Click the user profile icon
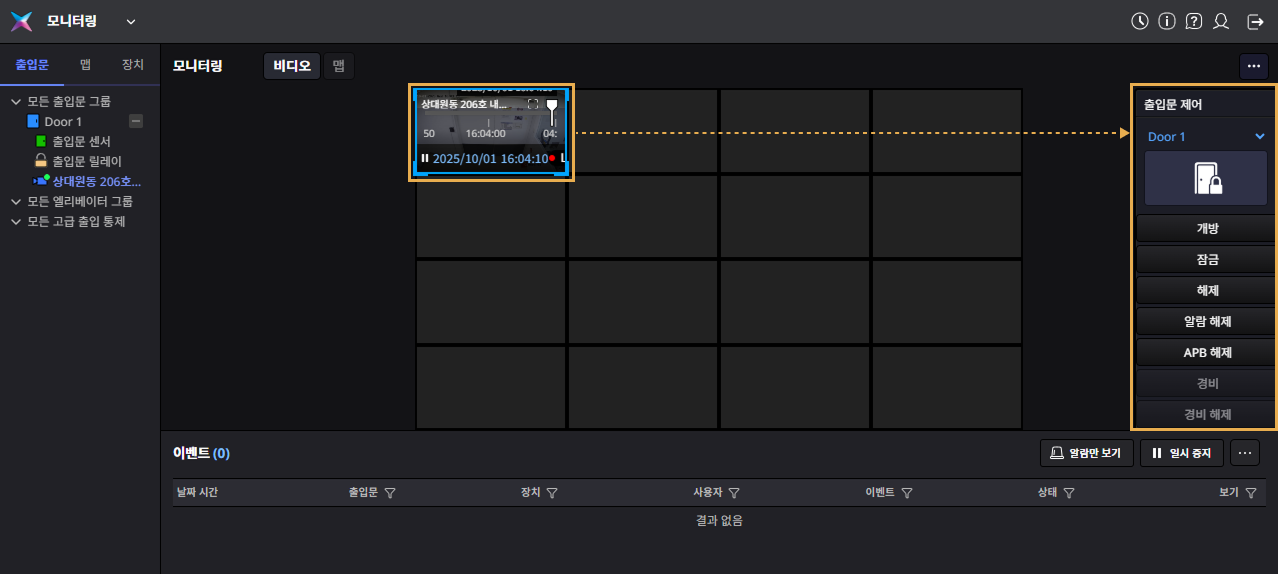Image resolution: width=1278 pixels, height=574 pixels. click(1220, 21)
